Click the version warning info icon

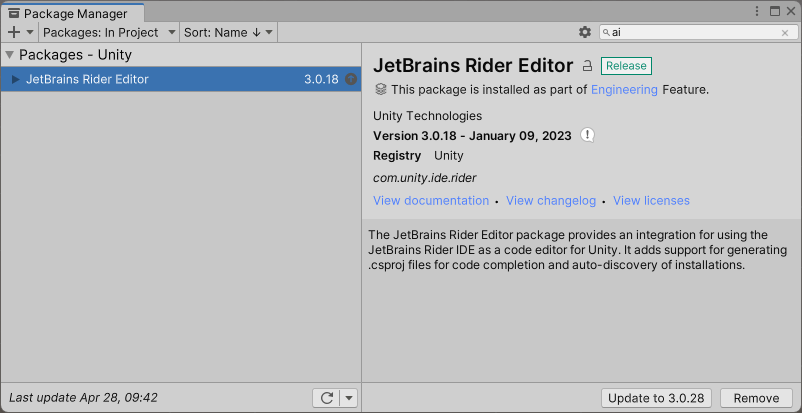(588, 136)
